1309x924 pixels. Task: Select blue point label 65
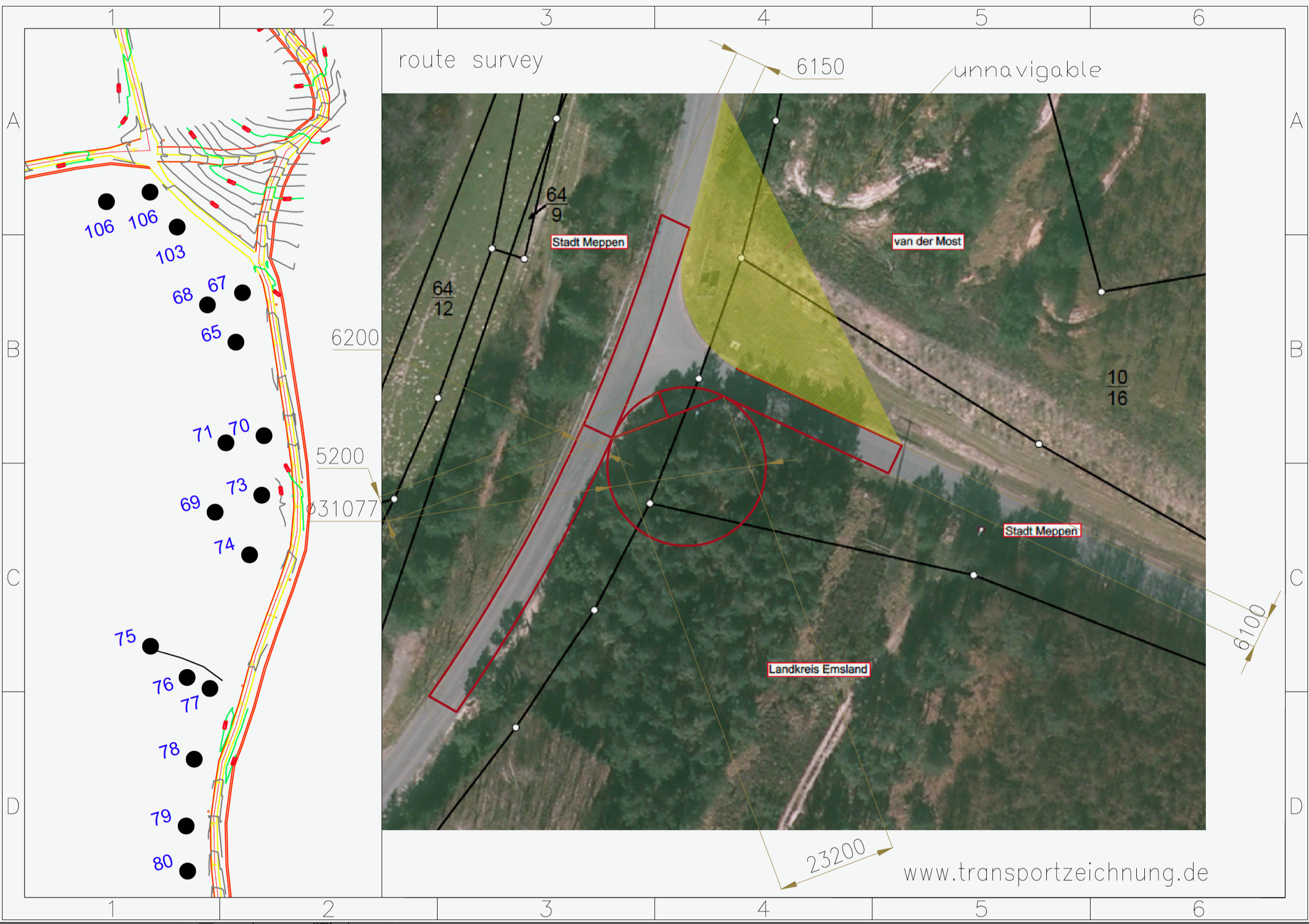tap(211, 333)
